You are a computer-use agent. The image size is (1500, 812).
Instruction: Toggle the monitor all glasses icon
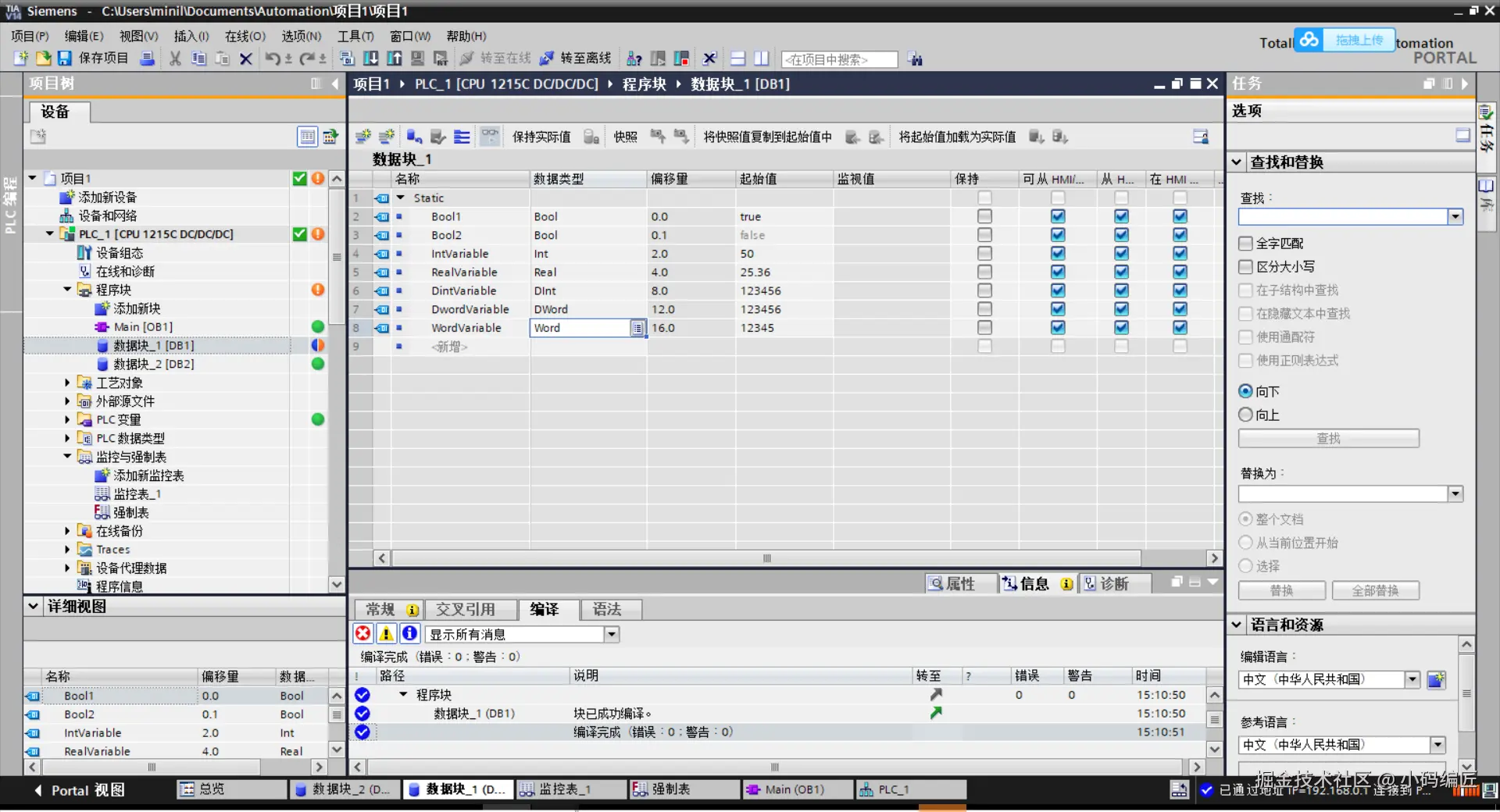490,137
